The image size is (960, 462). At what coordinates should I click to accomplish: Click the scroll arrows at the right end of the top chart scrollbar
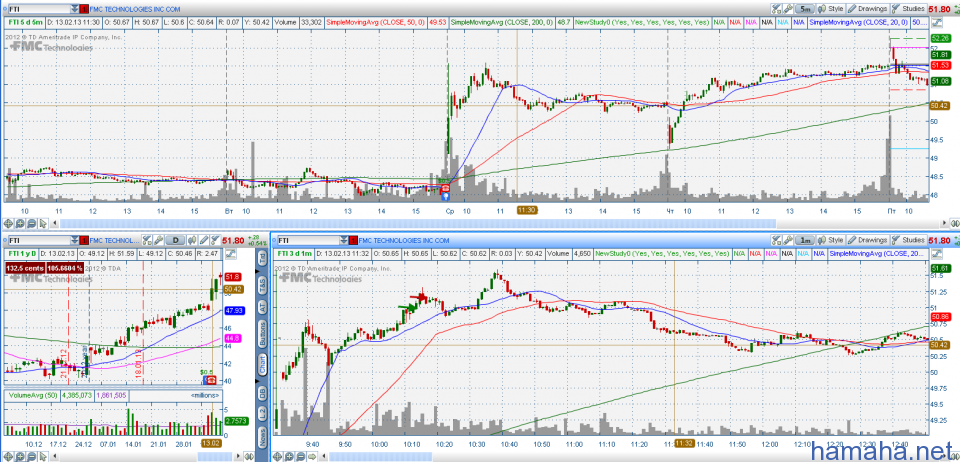point(953,223)
